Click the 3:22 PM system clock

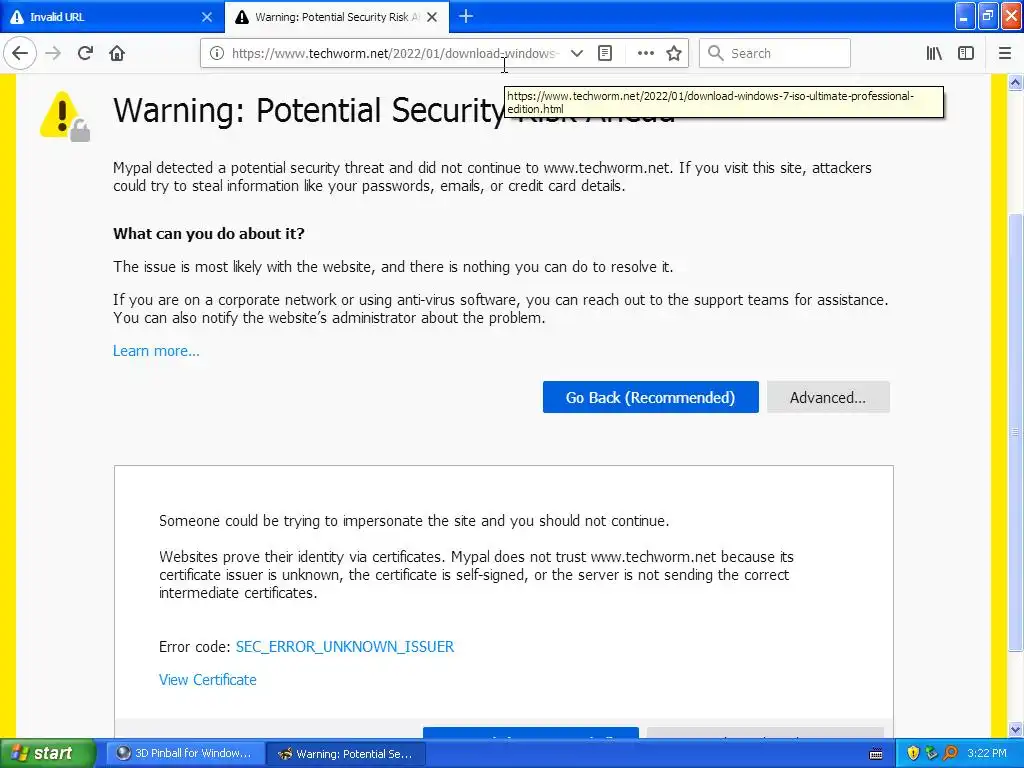pos(986,753)
